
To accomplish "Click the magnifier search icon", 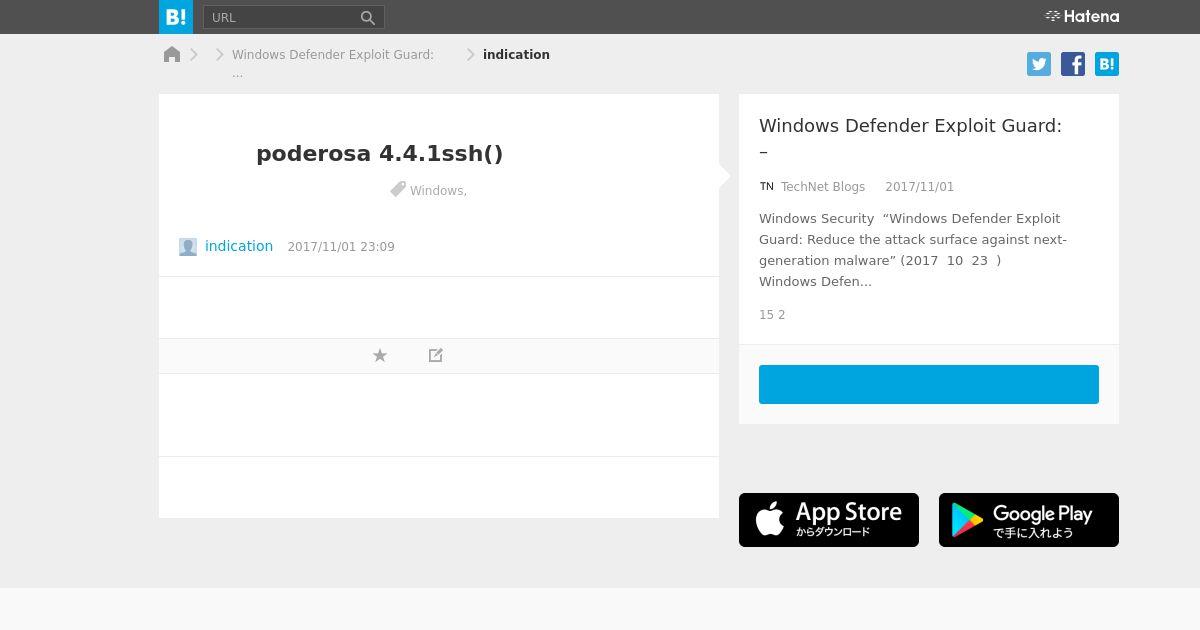I will (368, 18).
